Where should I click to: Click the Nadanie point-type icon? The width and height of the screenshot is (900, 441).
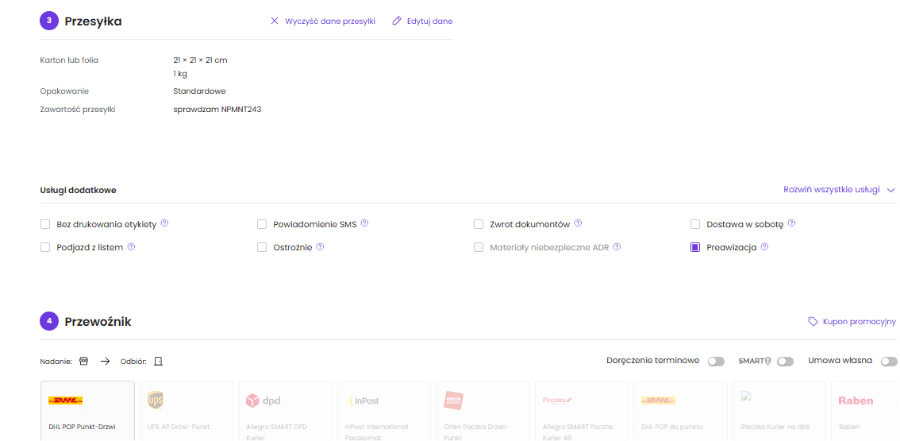84,361
